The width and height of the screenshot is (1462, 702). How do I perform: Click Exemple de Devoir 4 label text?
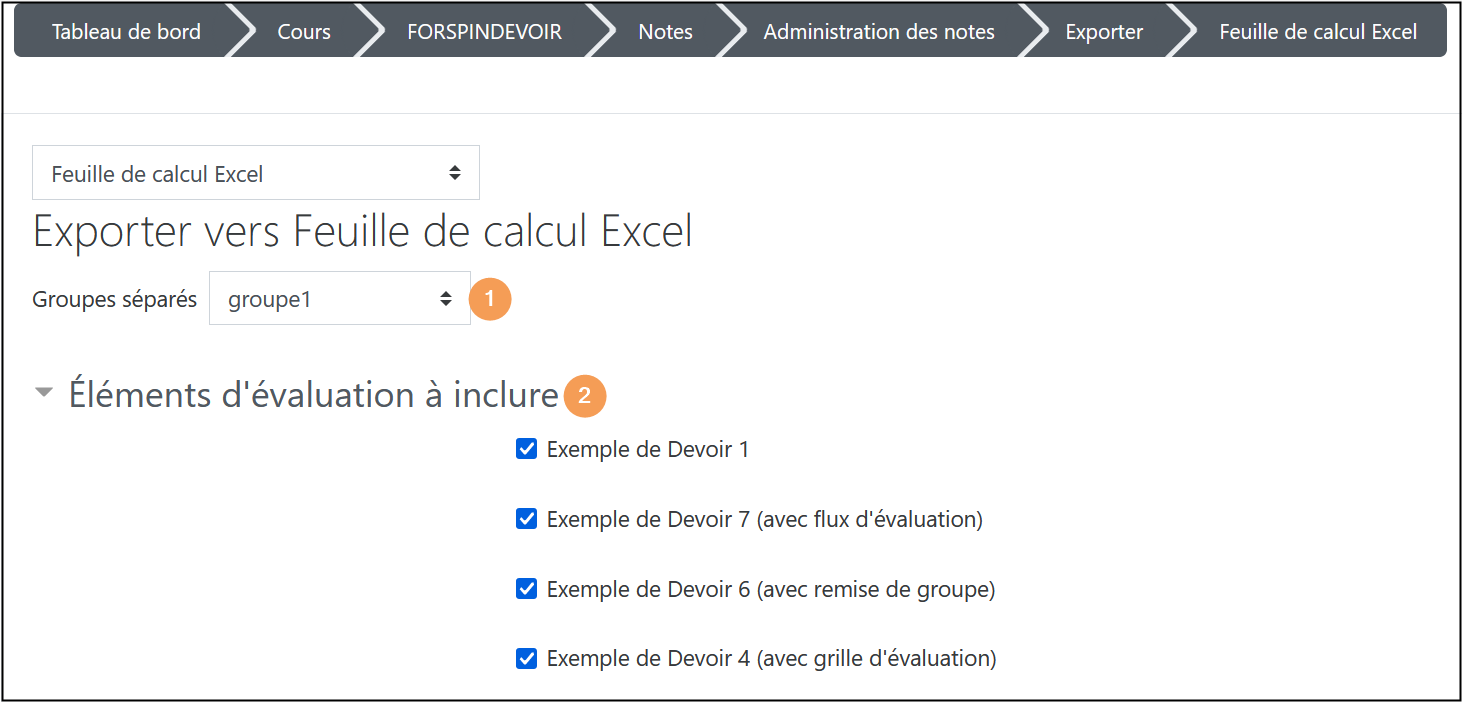[771, 658]
